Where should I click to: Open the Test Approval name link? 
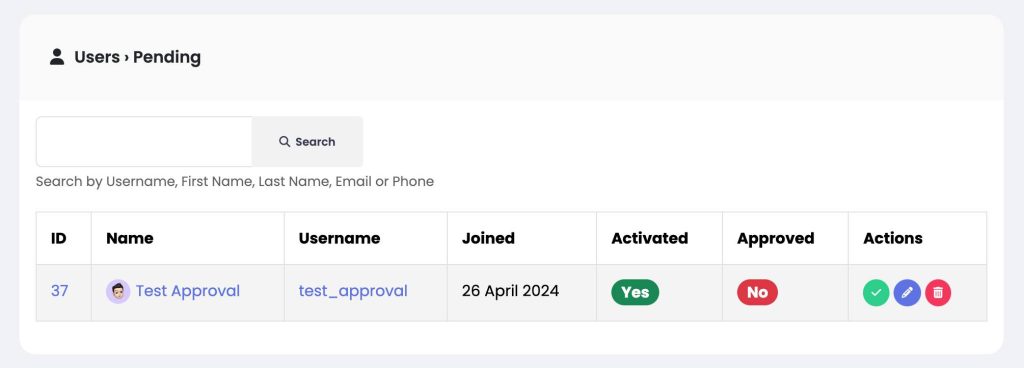coord(187,291)
